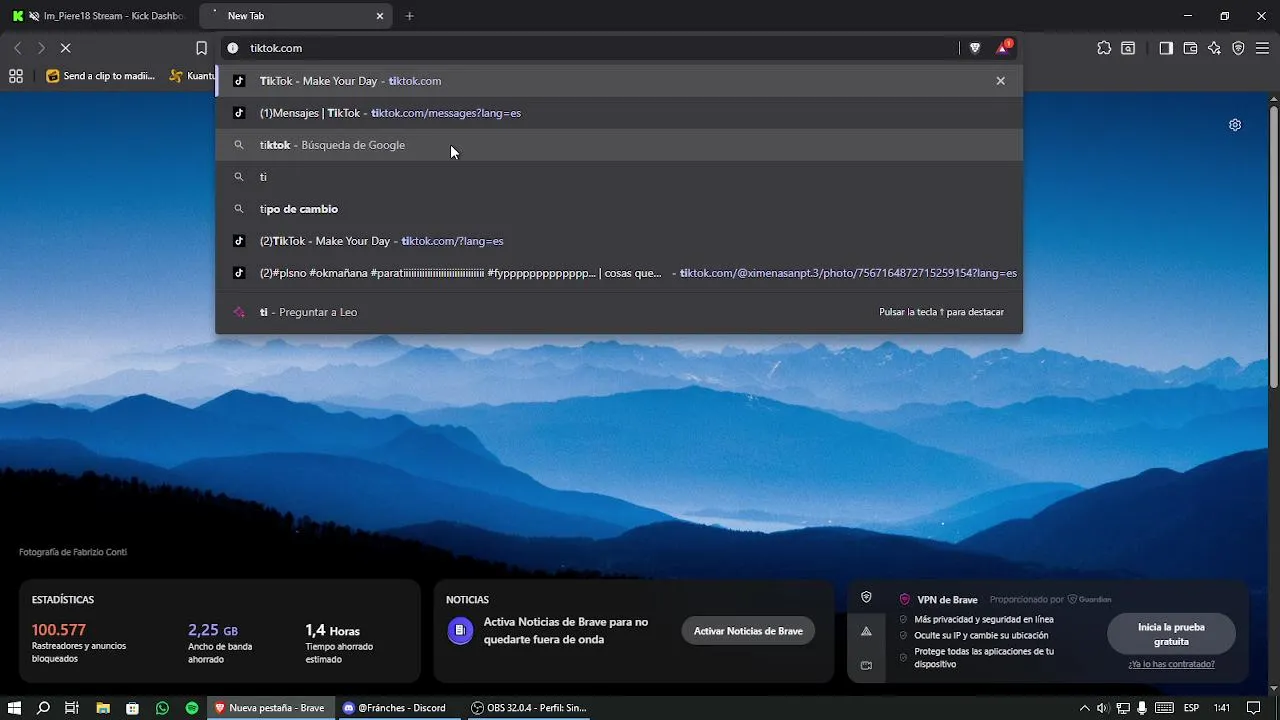Image resolution: width=1280 pixels, height=720 pixels.
Task: Expand hidden system tray icons
Action: (x=1085, y=708)
